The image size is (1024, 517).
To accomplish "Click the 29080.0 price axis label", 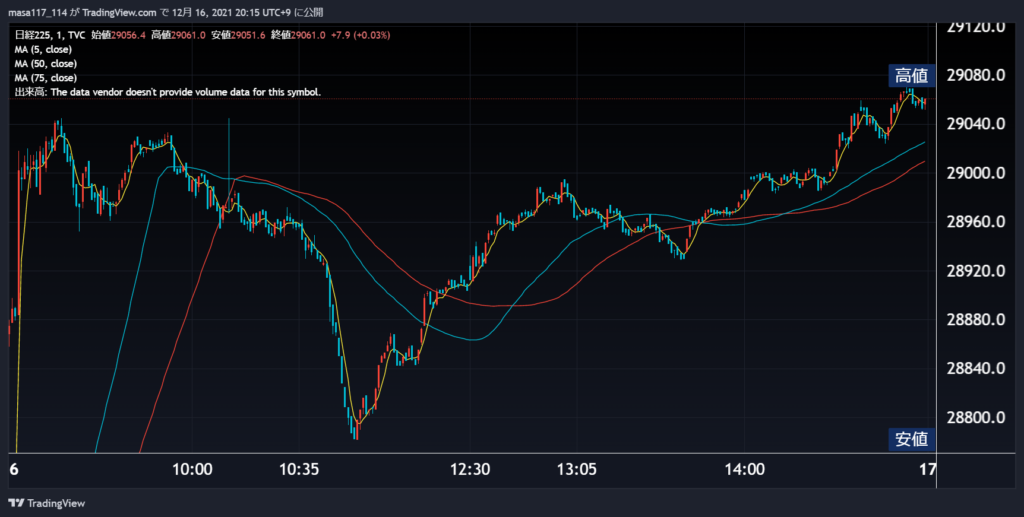I will coord(976,76).
